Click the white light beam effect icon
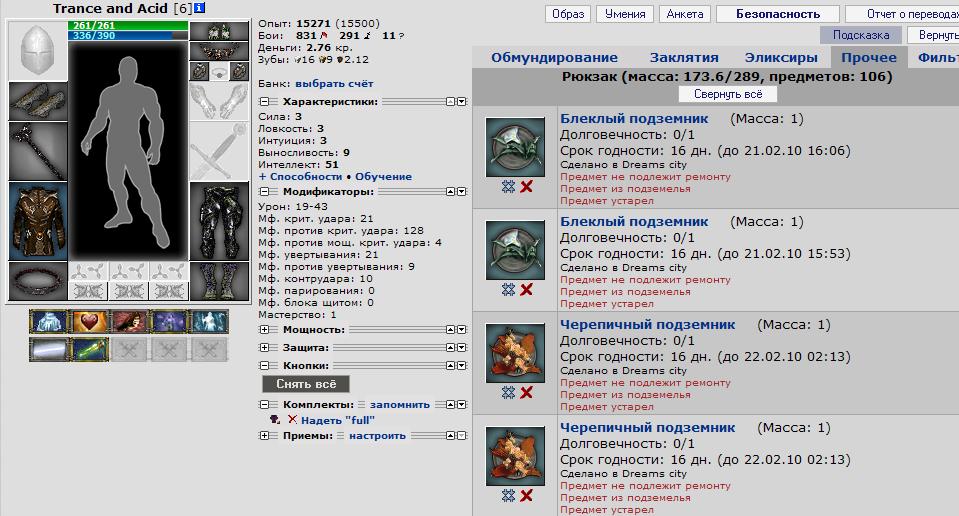The width and height of the screenshot is (959, 516). click(48, 350)
